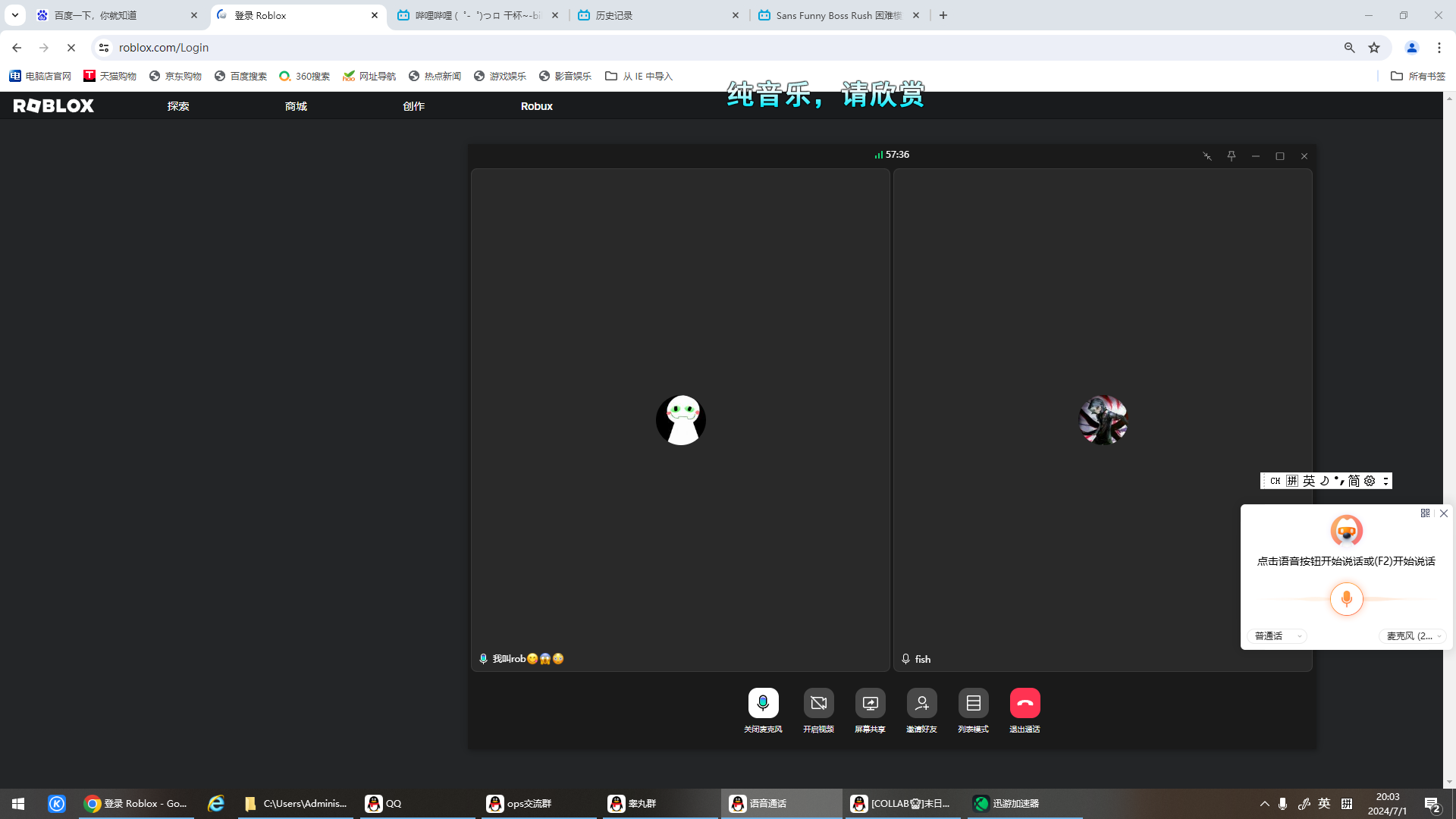This screenshot has height=819, width=1456.
Task: Open 电脑店官网 bookmark
Action: [x=40, y=76]
